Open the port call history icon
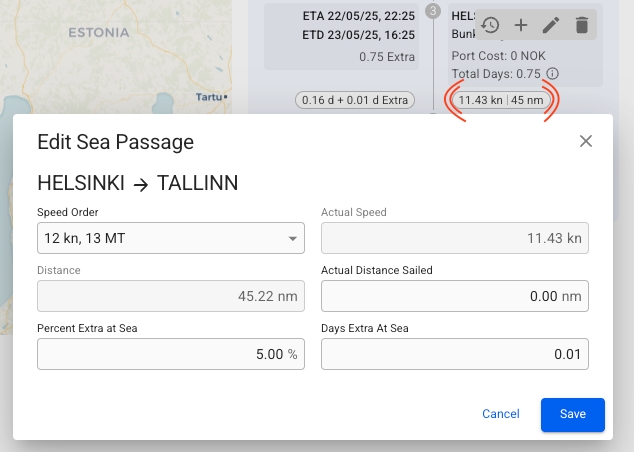634x452 pixels. pyautogui.click(x=490, y=25)
